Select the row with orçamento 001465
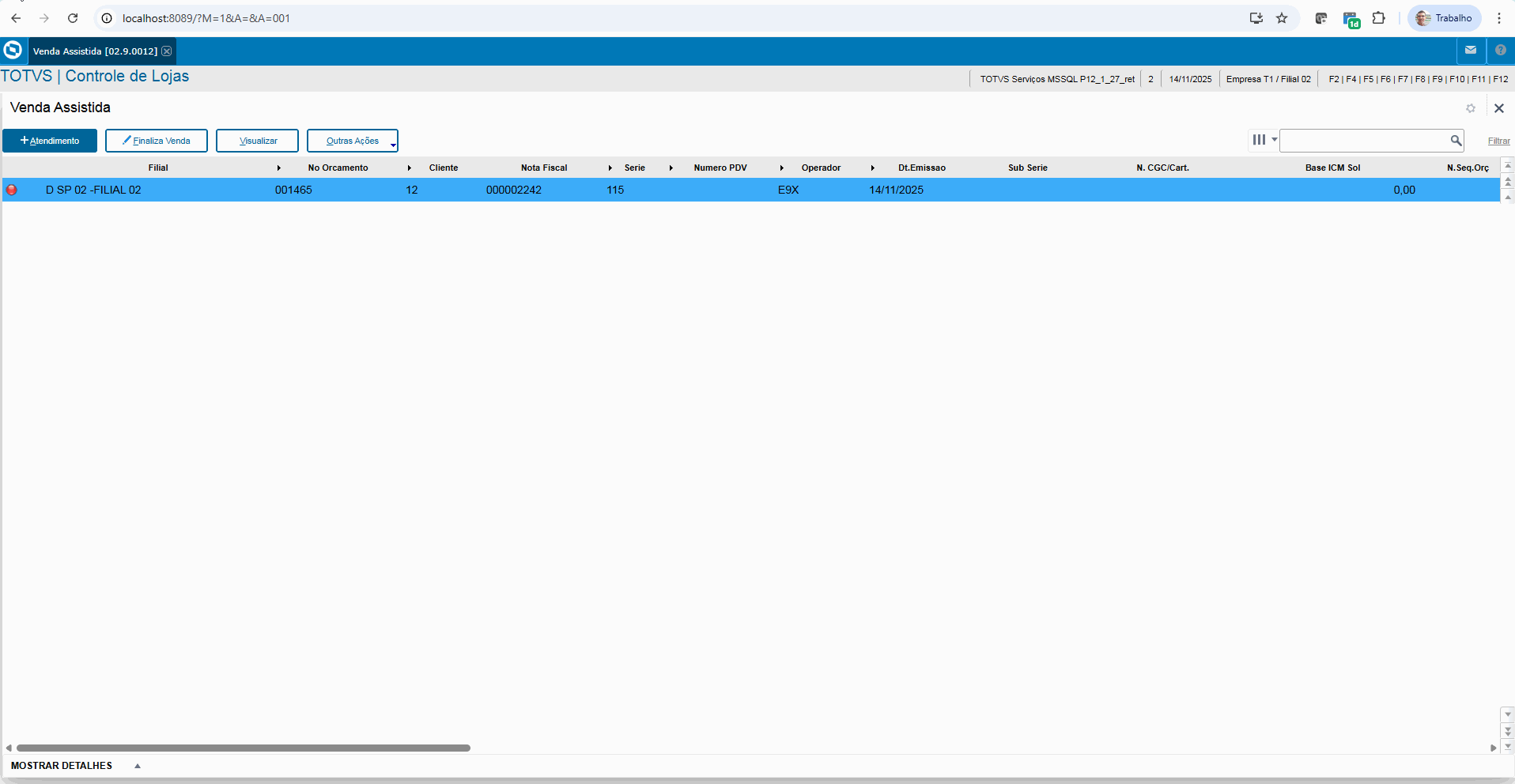The width and height of the screenshot is (1515, 784). coord(751,190)
